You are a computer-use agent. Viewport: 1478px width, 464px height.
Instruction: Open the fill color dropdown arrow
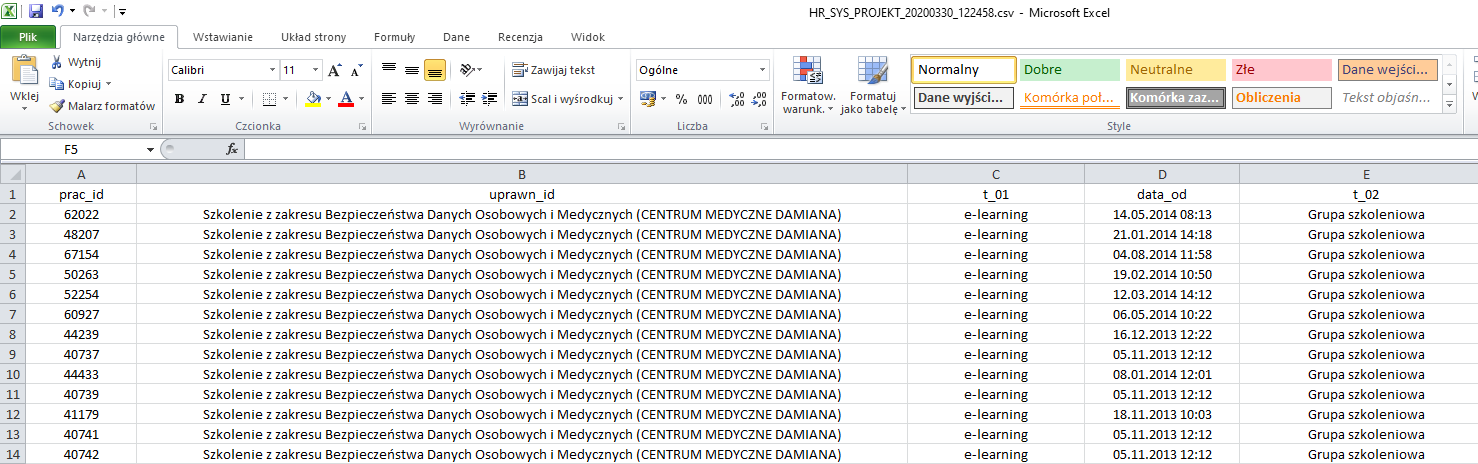pos(327,99)
